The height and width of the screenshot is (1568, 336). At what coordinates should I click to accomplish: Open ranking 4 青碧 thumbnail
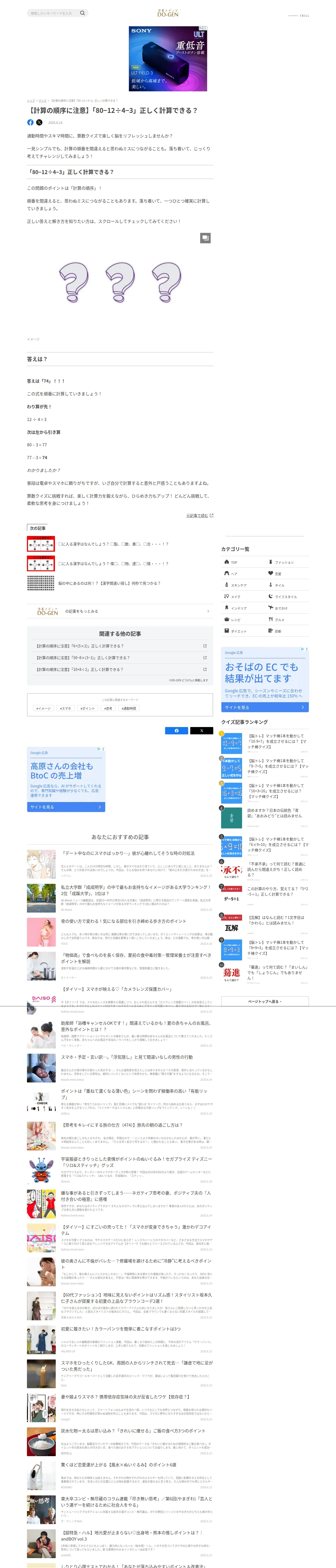[232, 817]
